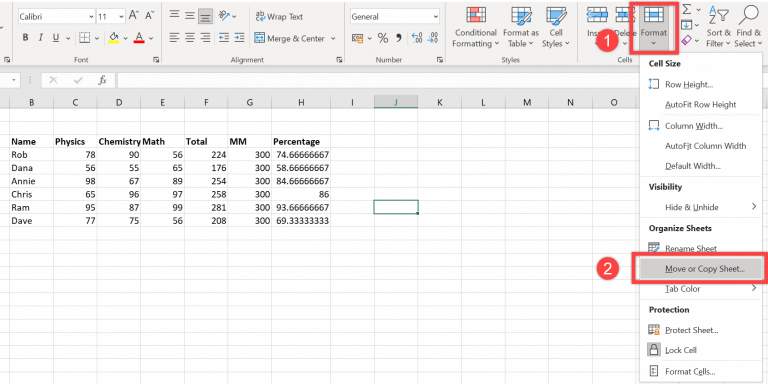Apply the yellow Fill Color
Screen dimensions: 768x384
point(114,38)
